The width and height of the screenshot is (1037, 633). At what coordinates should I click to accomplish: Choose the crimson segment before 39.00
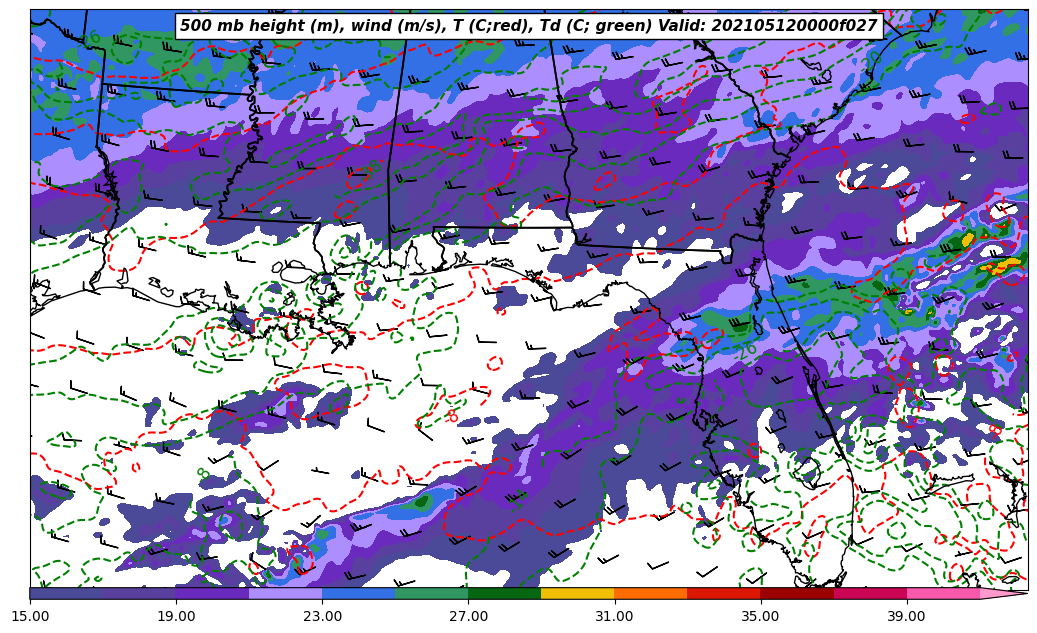point(869,593)
